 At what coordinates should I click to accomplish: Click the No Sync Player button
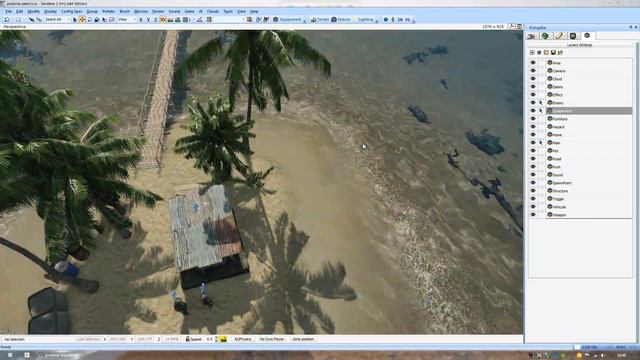(x=272, y=339)
